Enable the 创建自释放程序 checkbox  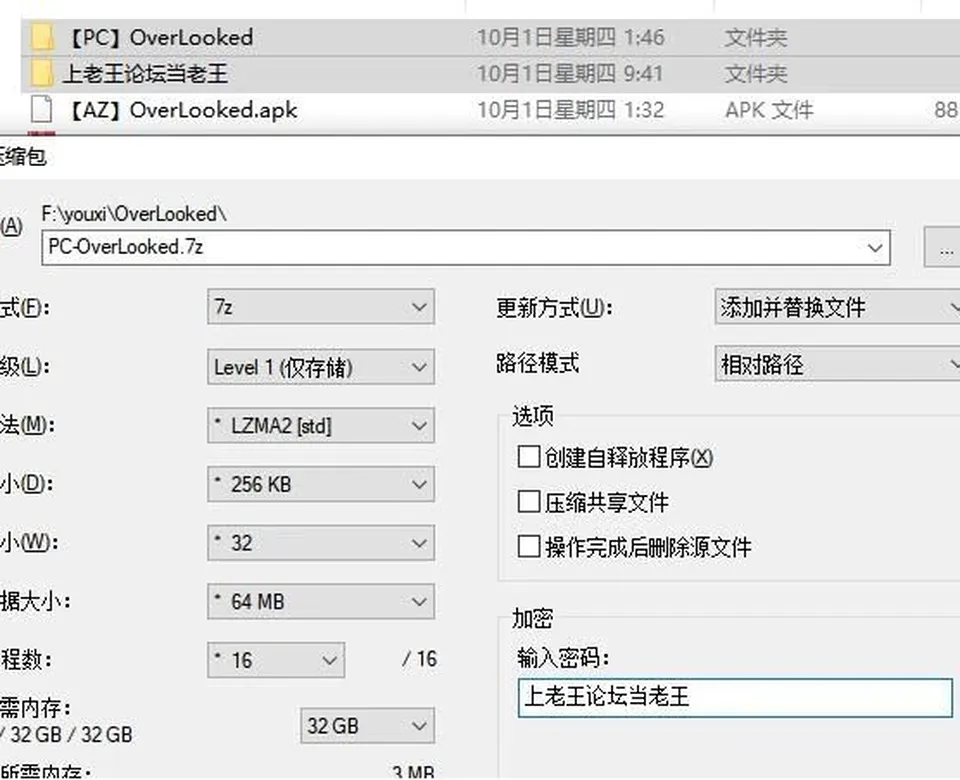pos(529,457)
